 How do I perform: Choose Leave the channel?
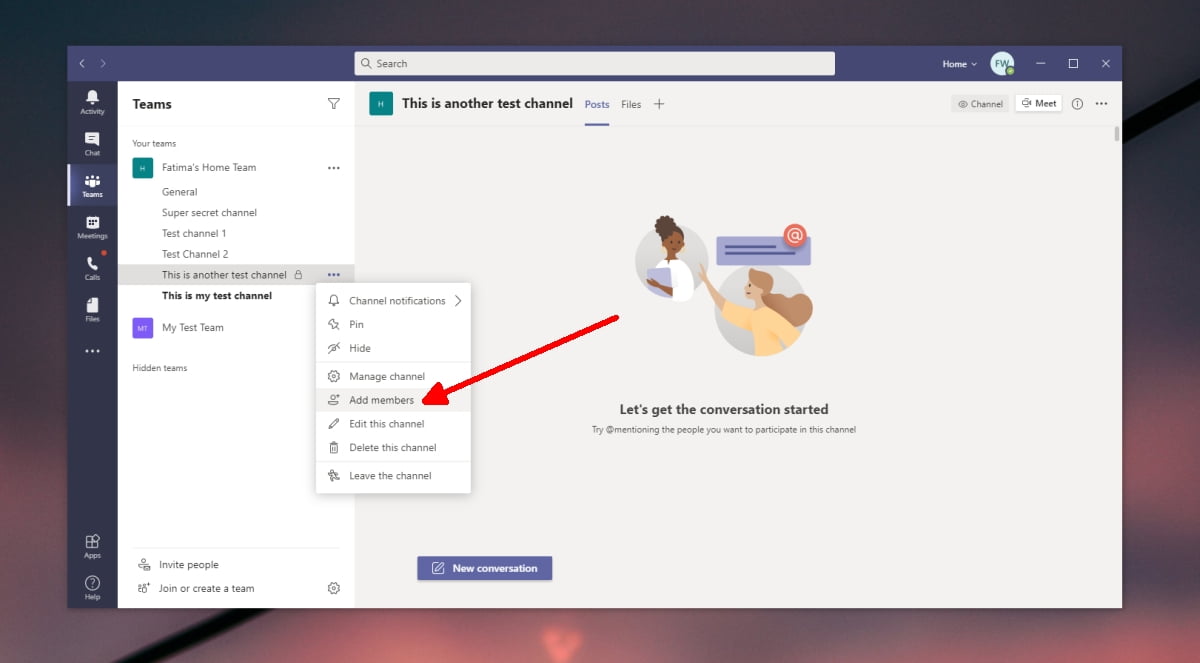[x=393, y=476]
